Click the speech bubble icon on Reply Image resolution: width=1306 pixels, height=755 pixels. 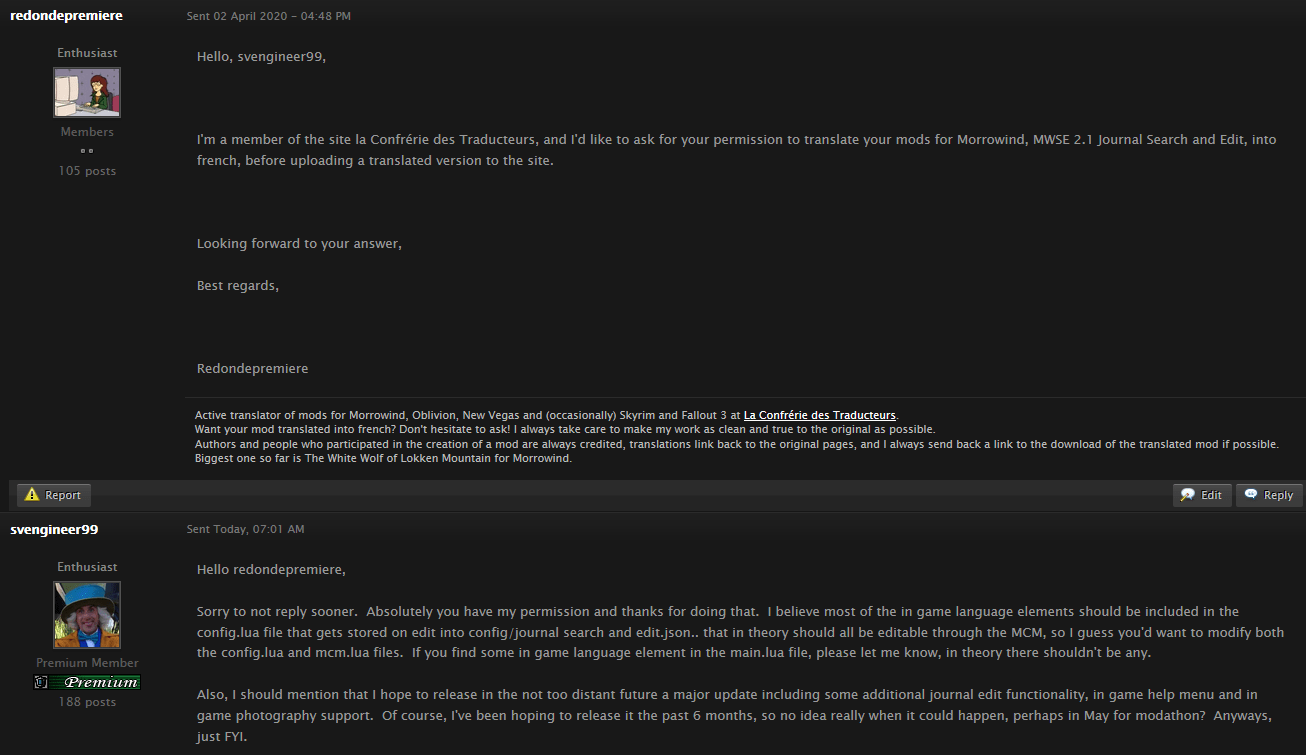point(1251,494)
